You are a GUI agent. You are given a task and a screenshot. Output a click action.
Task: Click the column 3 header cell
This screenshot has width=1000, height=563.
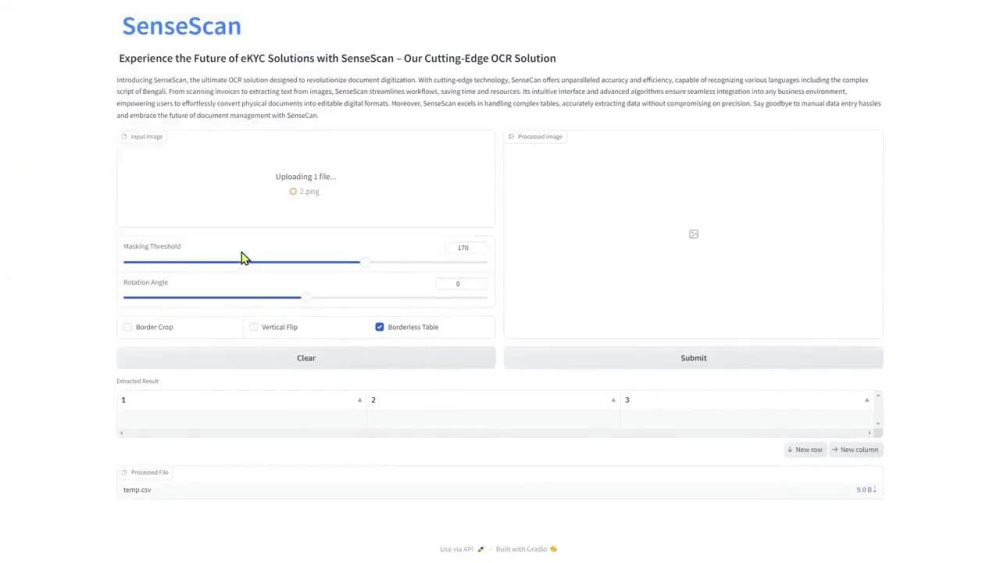[x=746, y=400]
